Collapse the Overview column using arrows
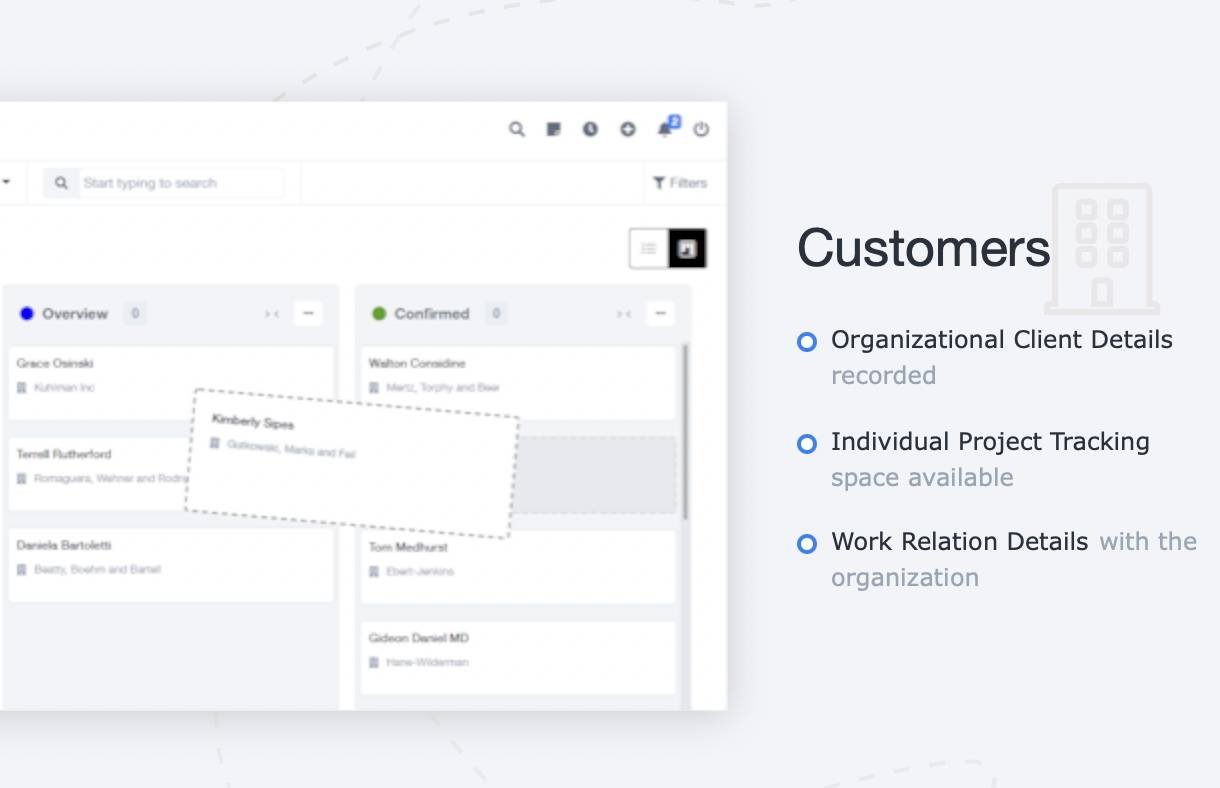Screen dimensions: 1220x788 (x=271, y=314)
